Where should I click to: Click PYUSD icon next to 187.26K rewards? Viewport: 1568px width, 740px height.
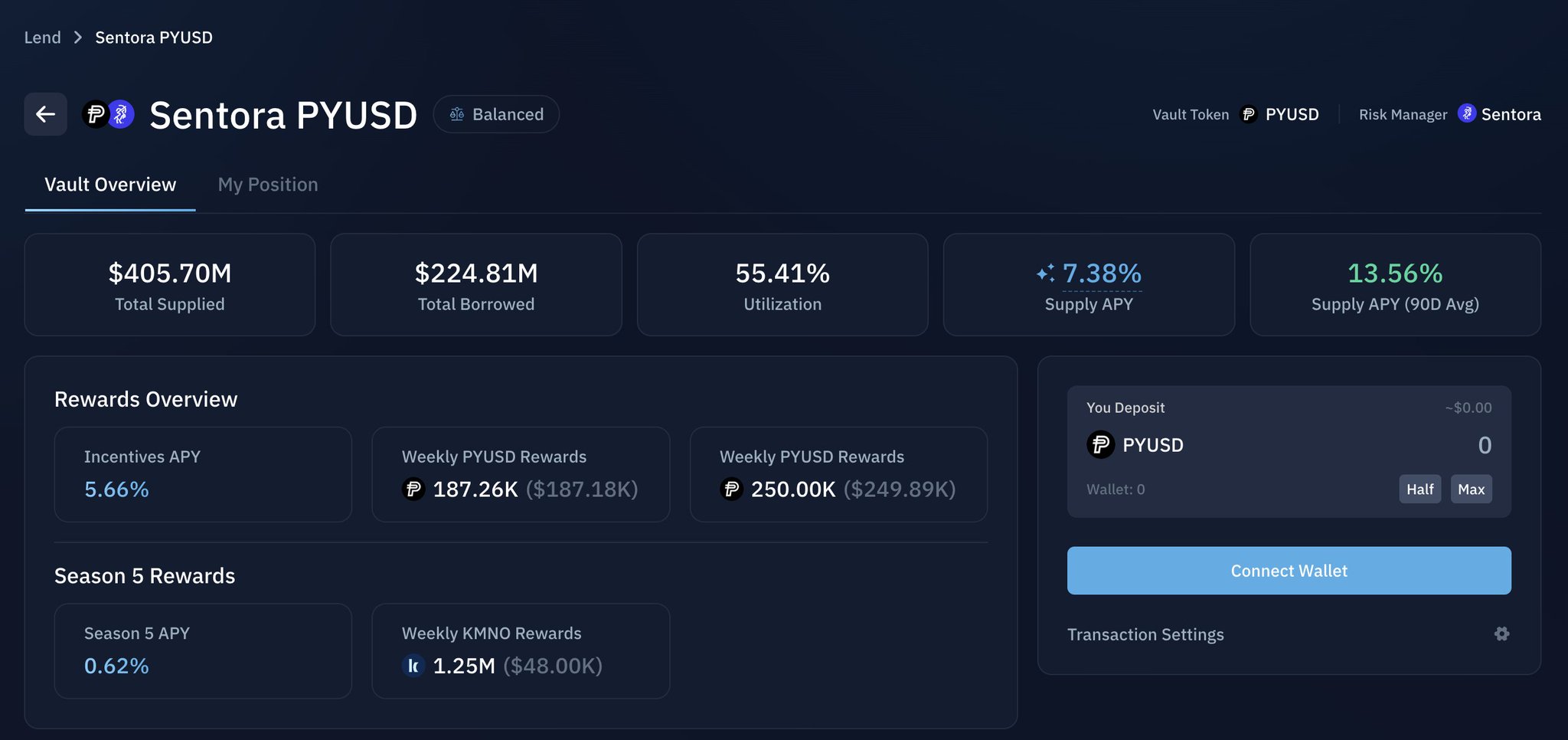tap(413, 489)
